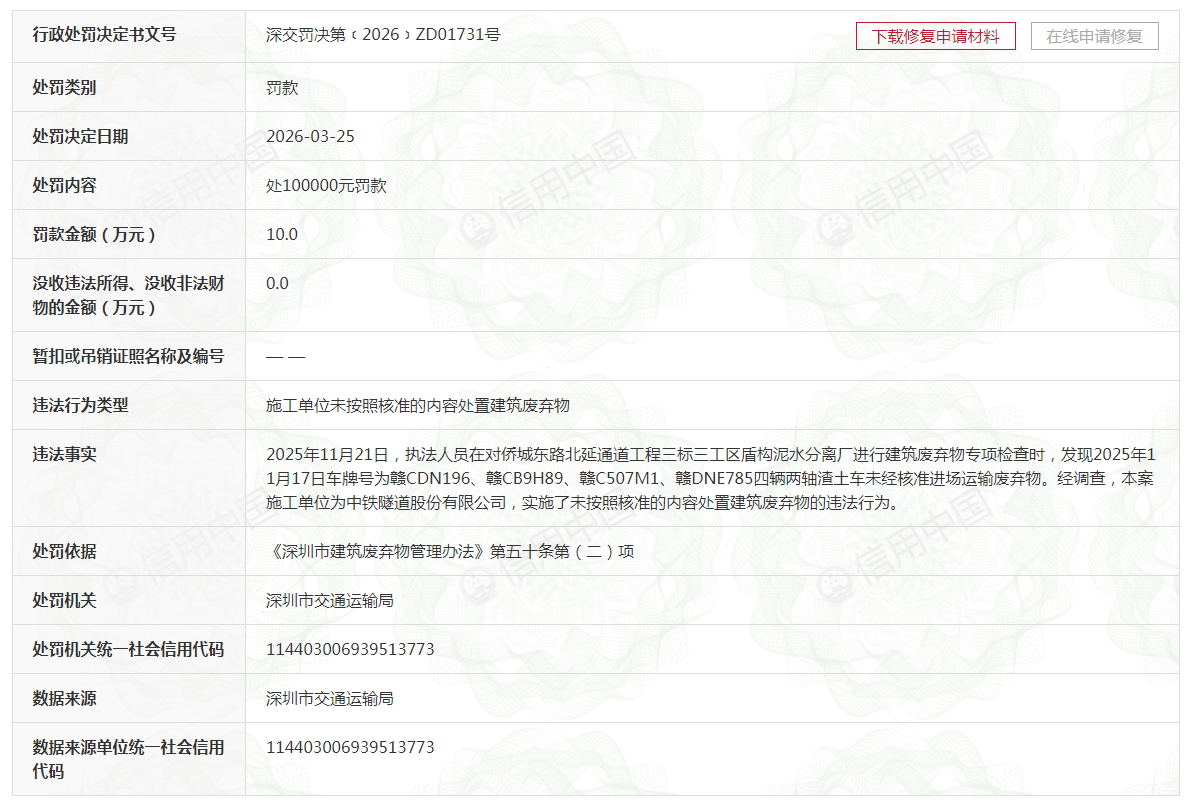Click the 罚款 value in 处罚类别 row
The height and width of the screenshot is (806, 1192).
coord(282,88)
